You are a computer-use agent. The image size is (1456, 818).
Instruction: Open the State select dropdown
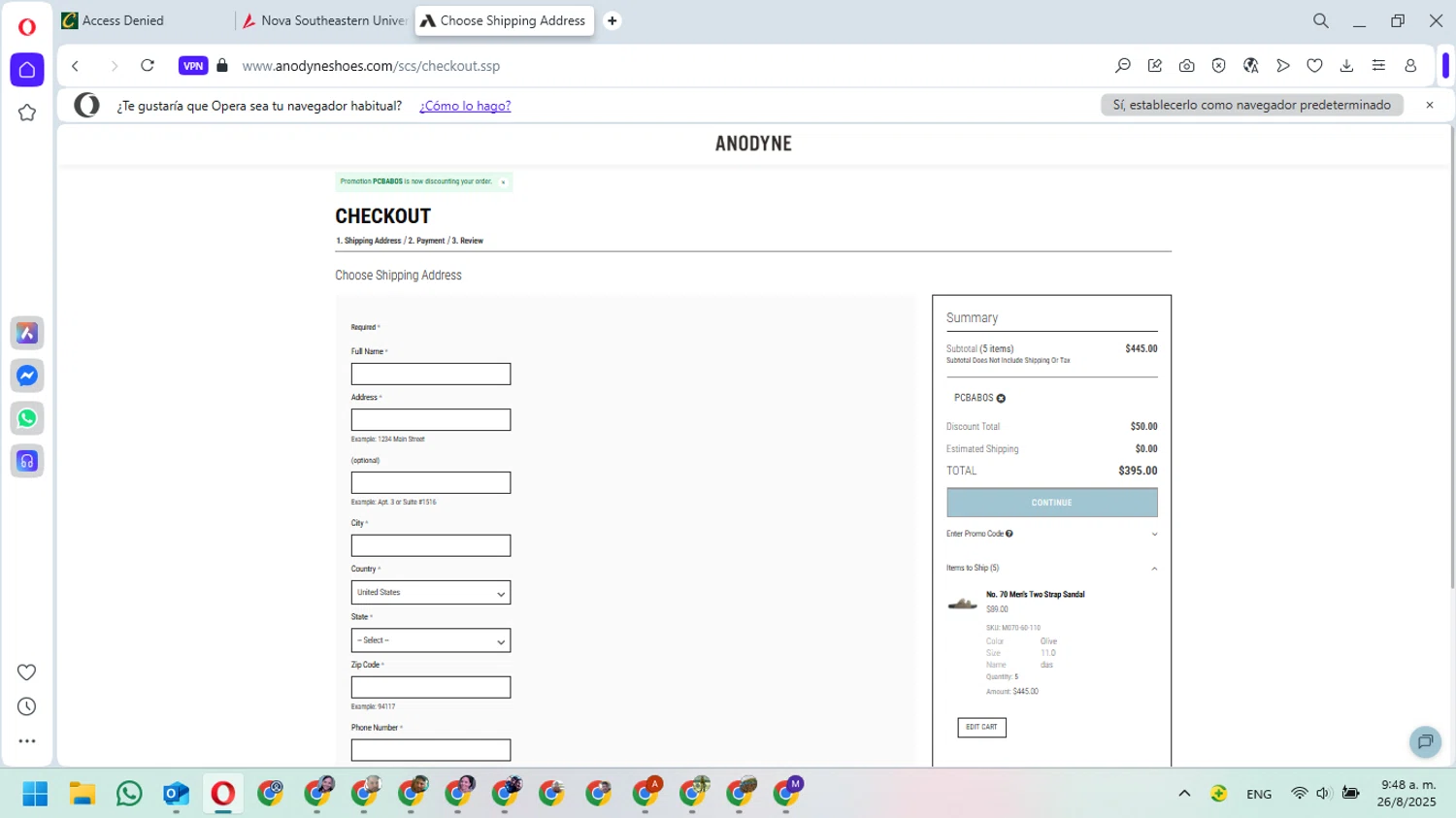pyautogui.click(x=431, y=640)
